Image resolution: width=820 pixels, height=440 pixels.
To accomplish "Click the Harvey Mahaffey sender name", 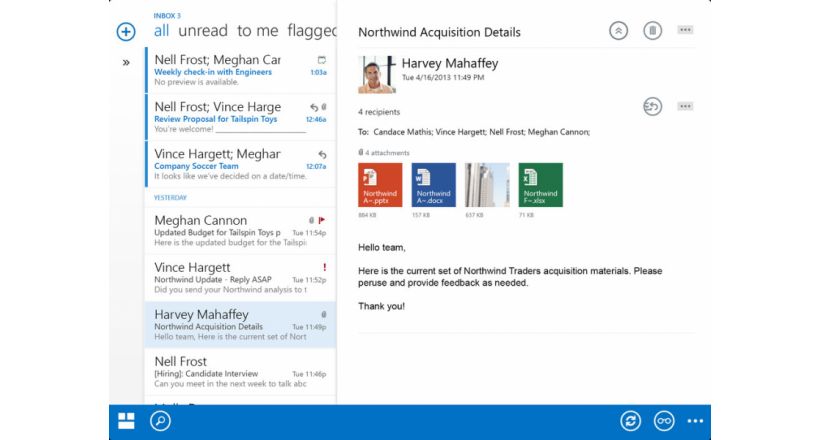I will [x=450, y=63].
